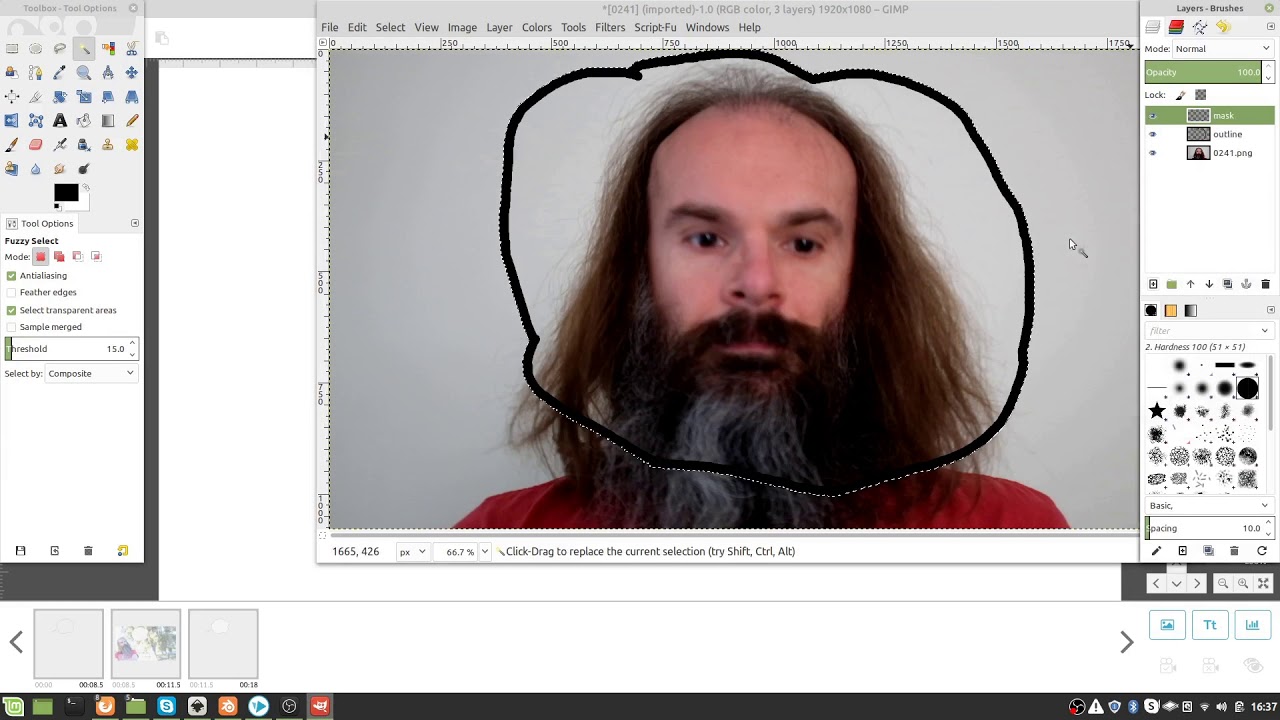1280x720 pixels.
Task: Select the Measure compass tool
Action: tap(108, 72)
